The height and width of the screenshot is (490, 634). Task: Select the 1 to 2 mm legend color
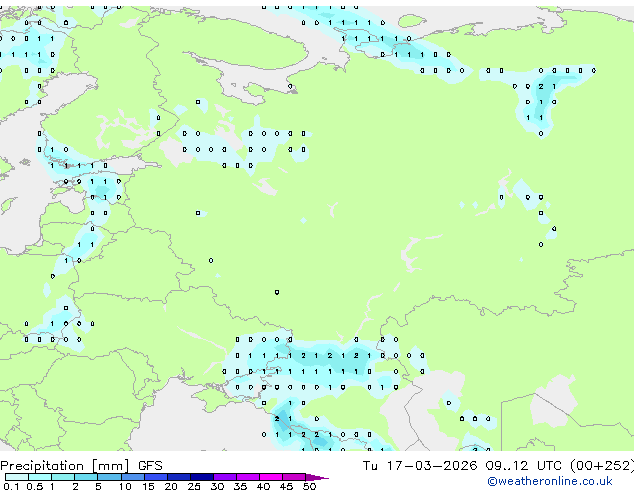coord(63,477)
